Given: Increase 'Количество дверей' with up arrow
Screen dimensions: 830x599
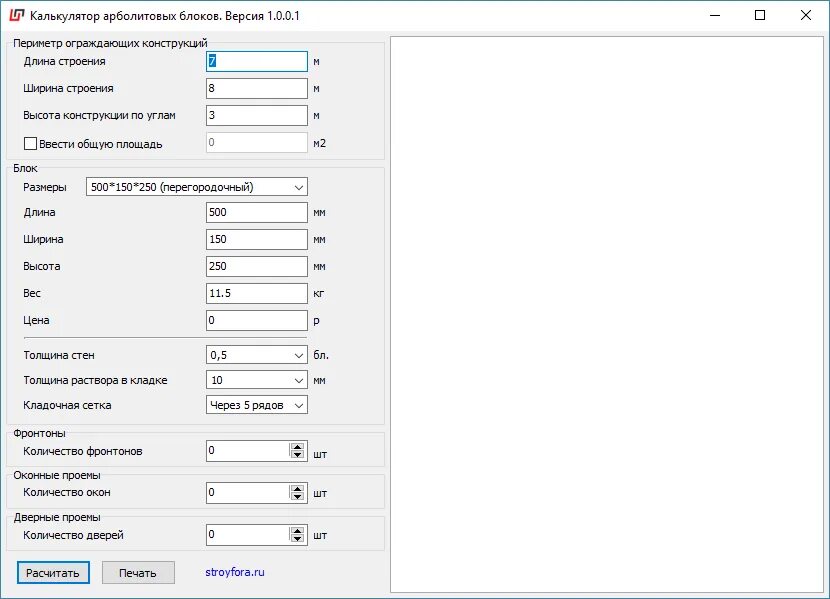Looking at the screenshot, I should click(297, 531).
